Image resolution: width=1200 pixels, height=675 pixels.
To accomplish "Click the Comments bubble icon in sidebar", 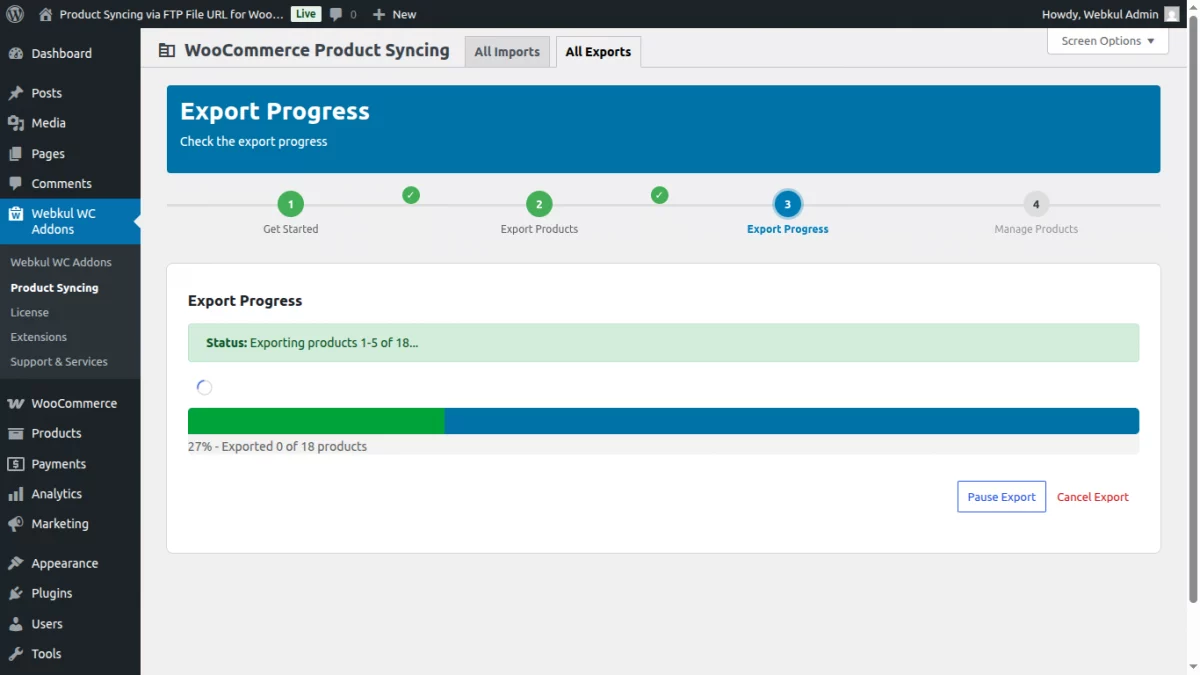I will tap(14, 183).
